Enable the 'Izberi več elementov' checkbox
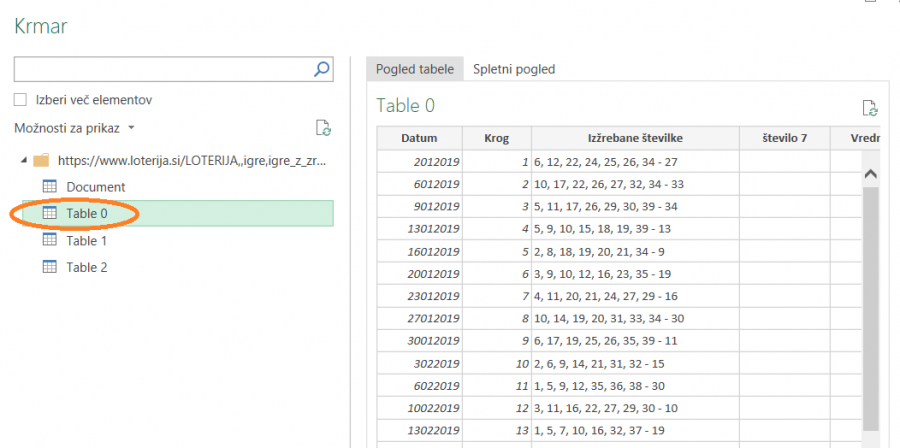The width and height of the screenshot is (900, 448). click(20, 100)
